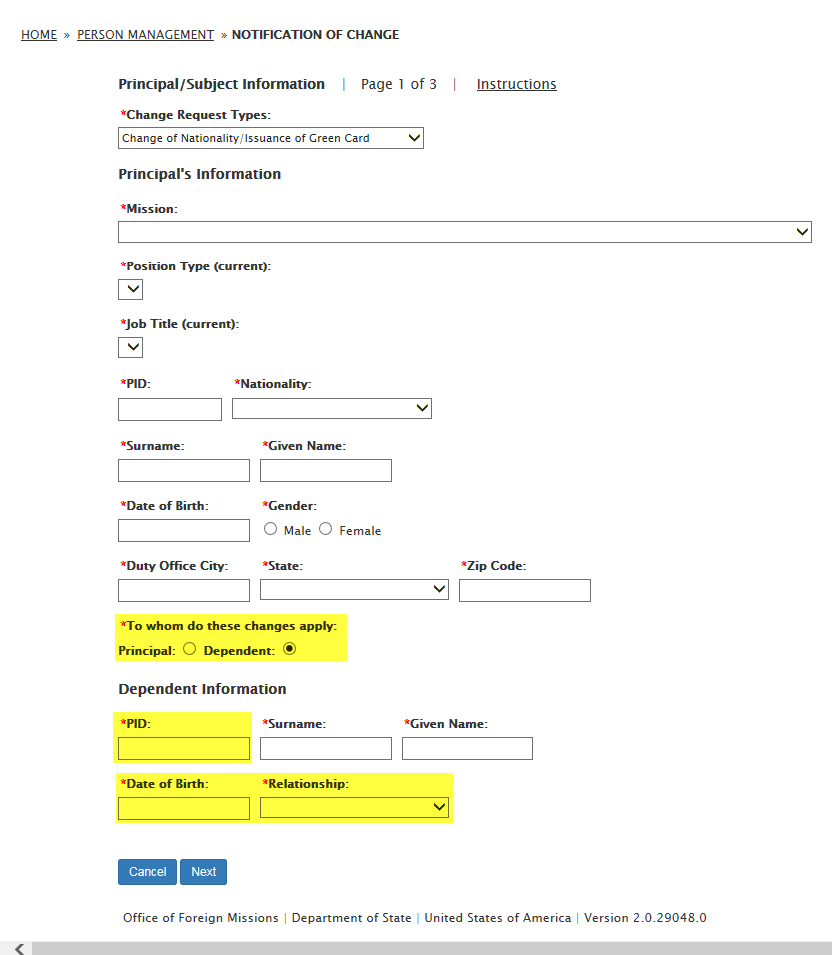
Task: Select the Male gender radio button
Action: tap(271, 529)
